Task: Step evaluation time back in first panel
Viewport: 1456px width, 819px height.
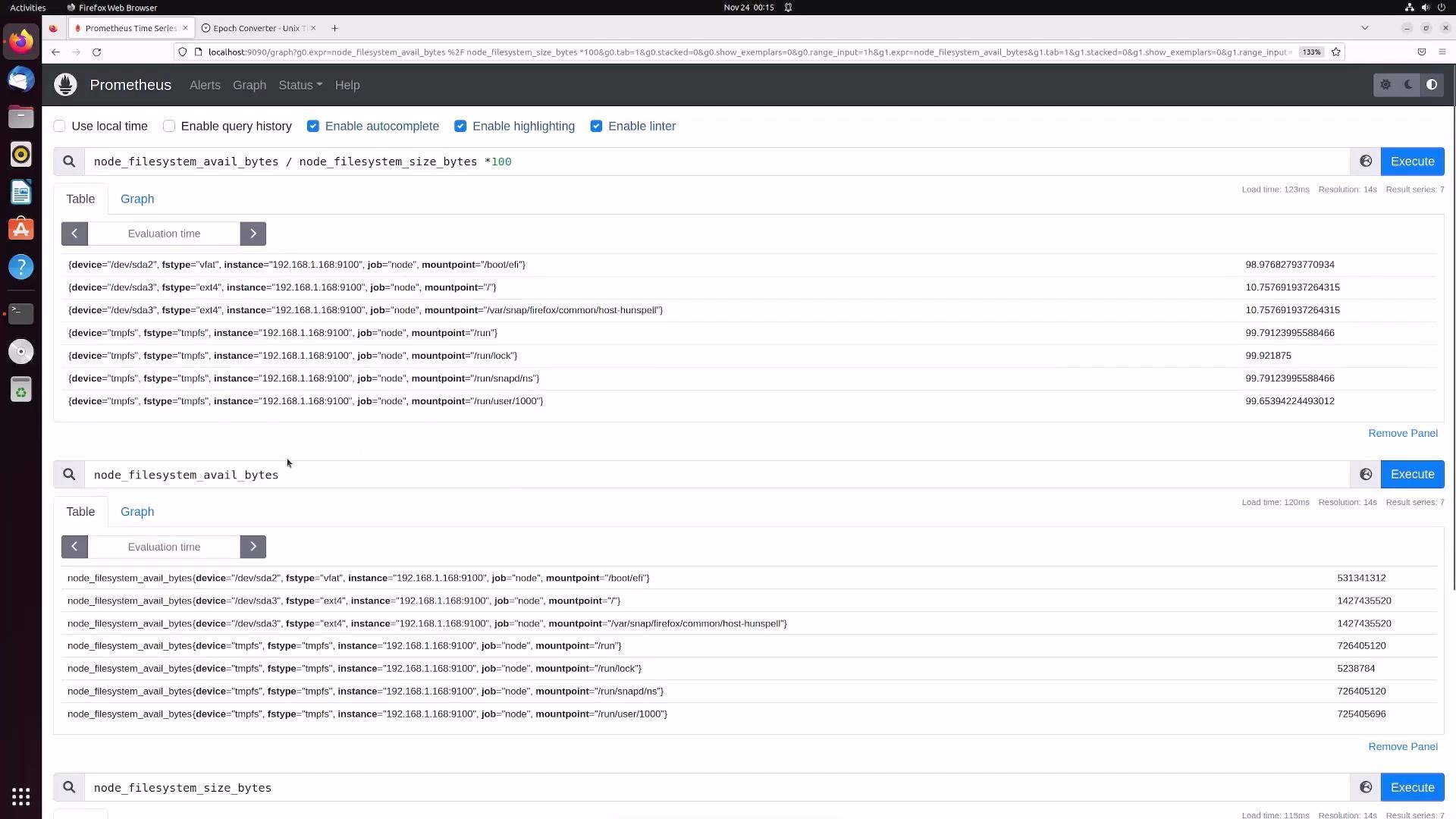Action: pos(74,234)
